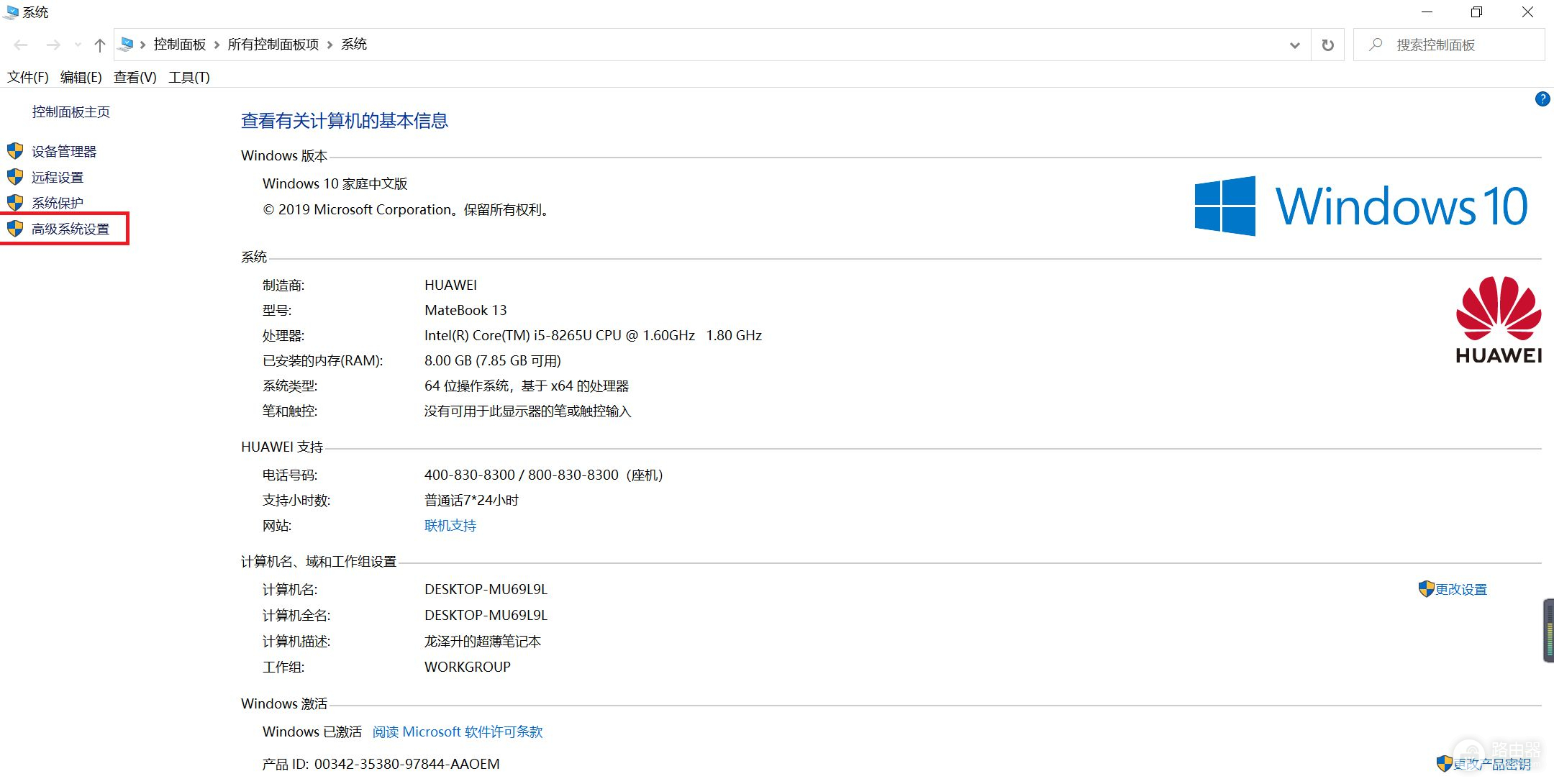Click the Device Manager shield icon
Image resolution: width=1554 pixels, height=784 pixels.
[x=15, y=151]
